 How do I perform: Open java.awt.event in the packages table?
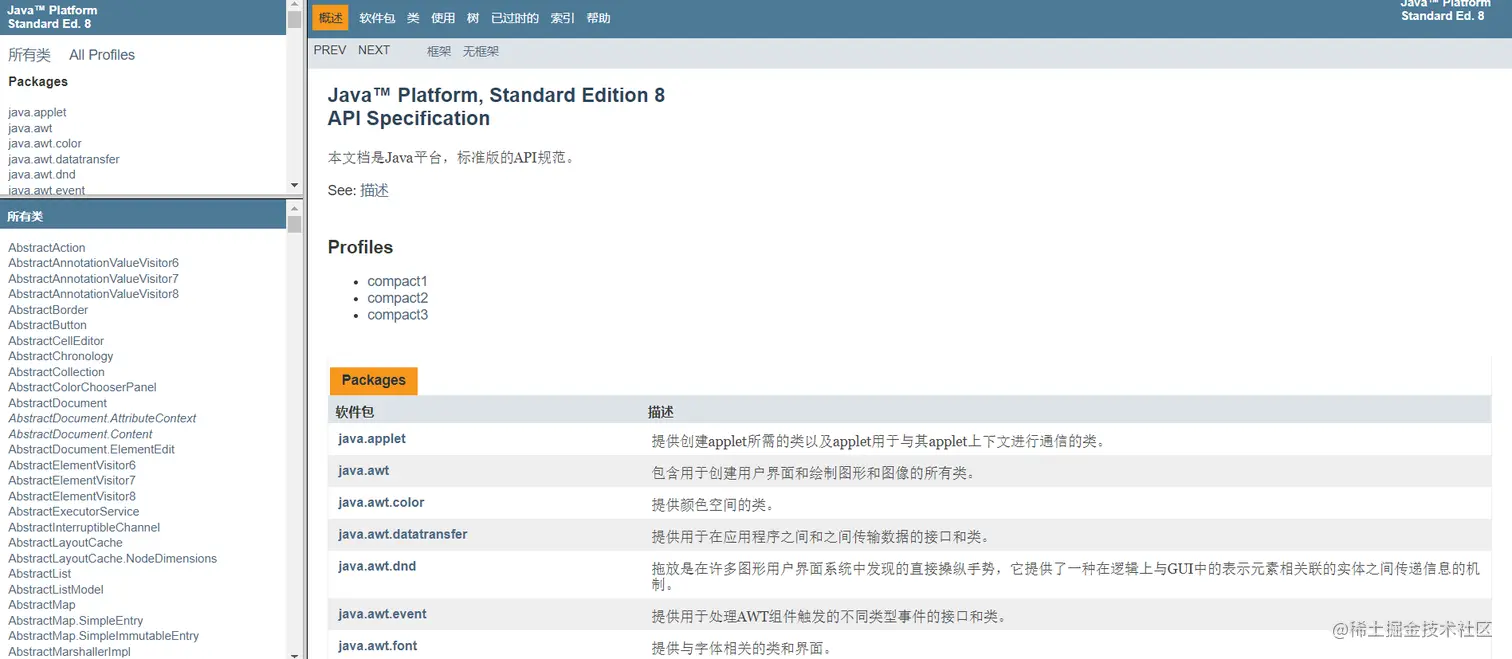(x=383, y=614)
